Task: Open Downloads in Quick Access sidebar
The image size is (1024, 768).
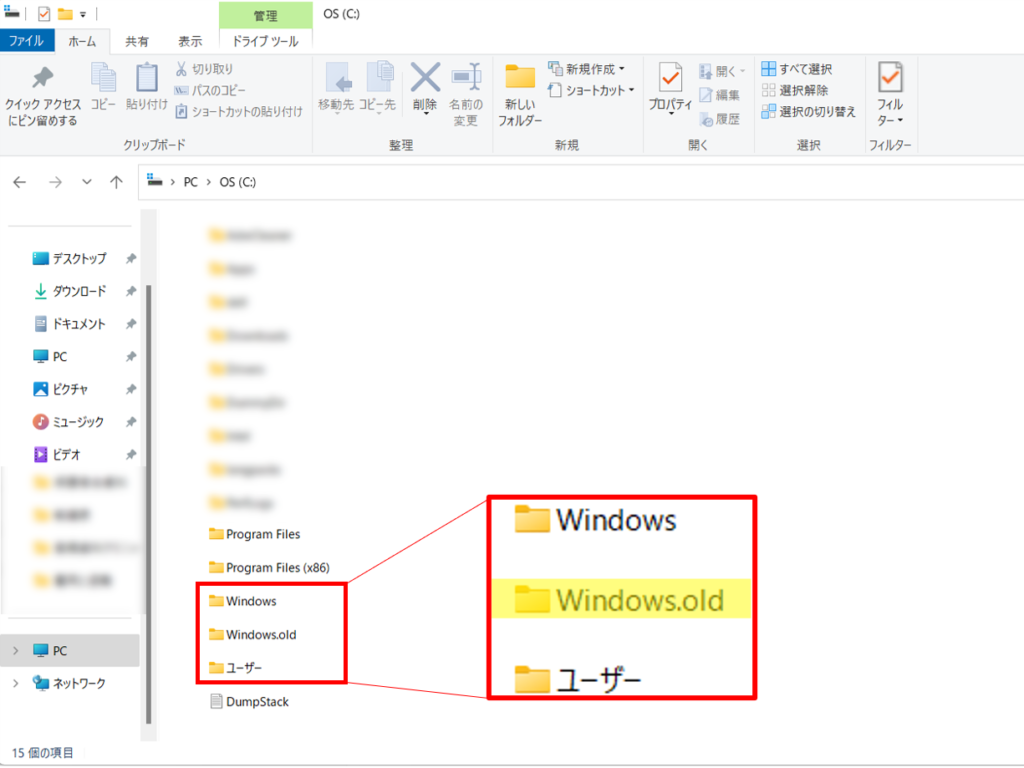Action: pos(78,291)
